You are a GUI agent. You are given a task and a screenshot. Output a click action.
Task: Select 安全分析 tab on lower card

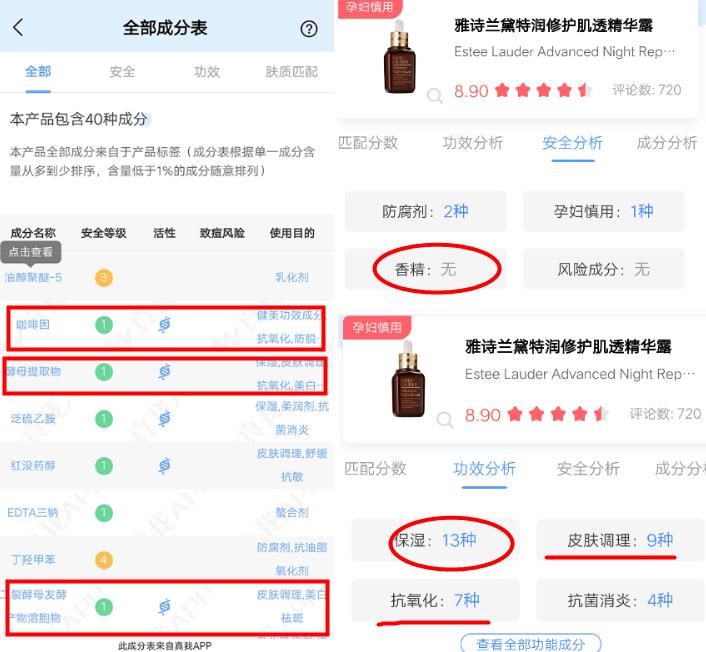[588, 469]
